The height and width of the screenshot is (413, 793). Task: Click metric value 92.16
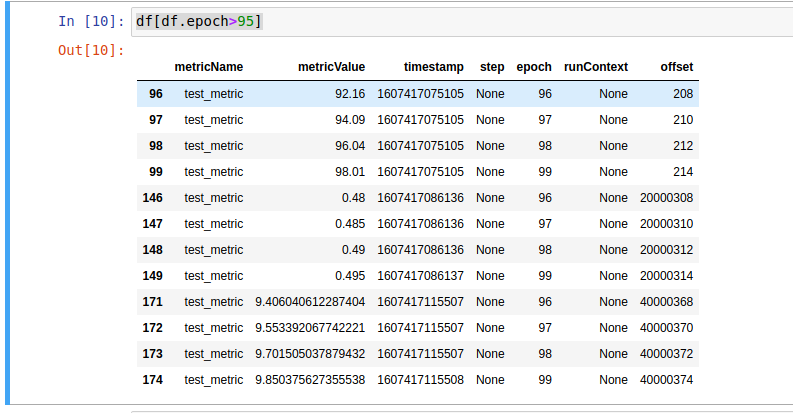tap(350, 94)
